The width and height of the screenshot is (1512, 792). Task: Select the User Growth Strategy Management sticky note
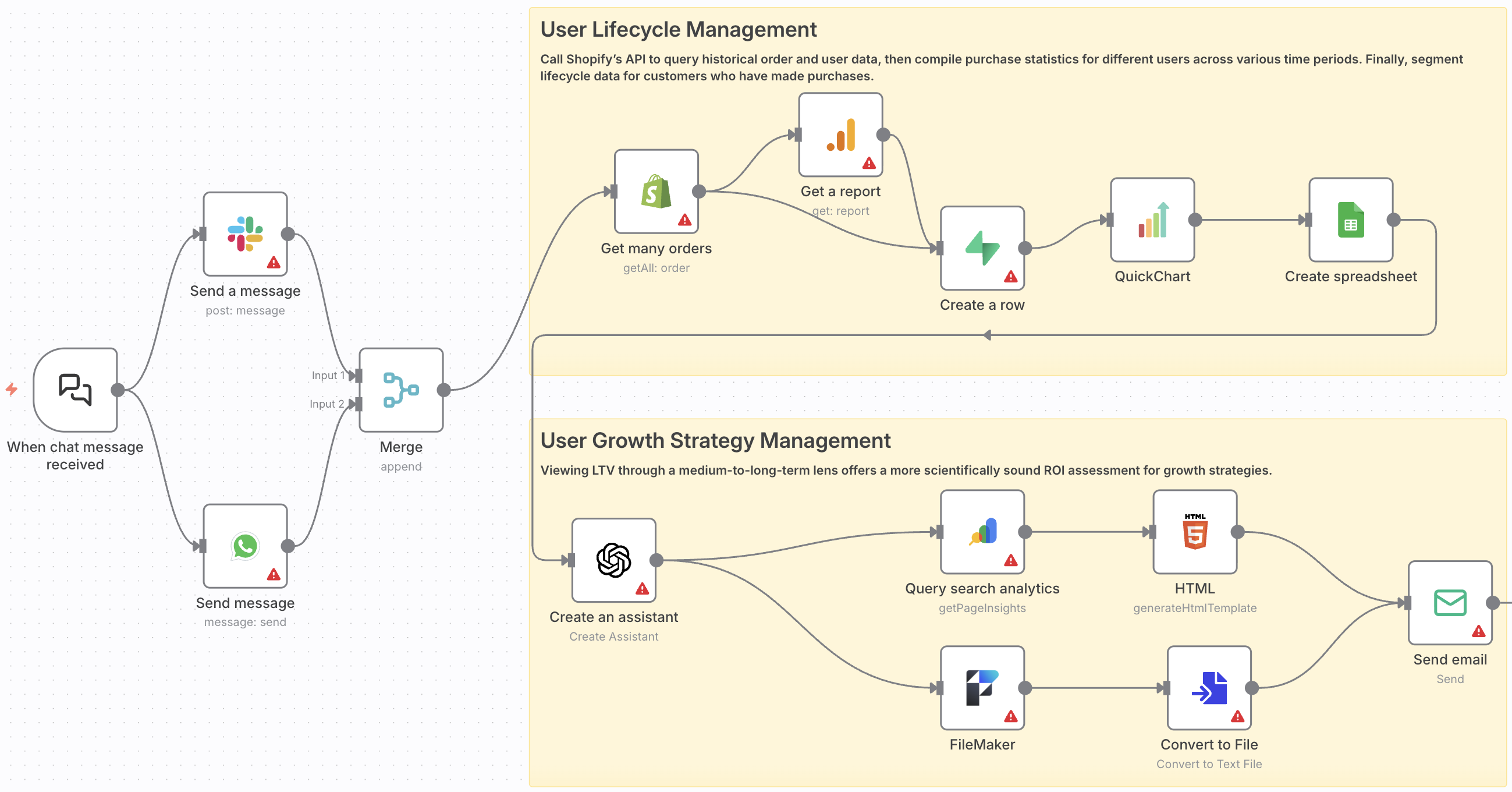[x=715, y=440]
